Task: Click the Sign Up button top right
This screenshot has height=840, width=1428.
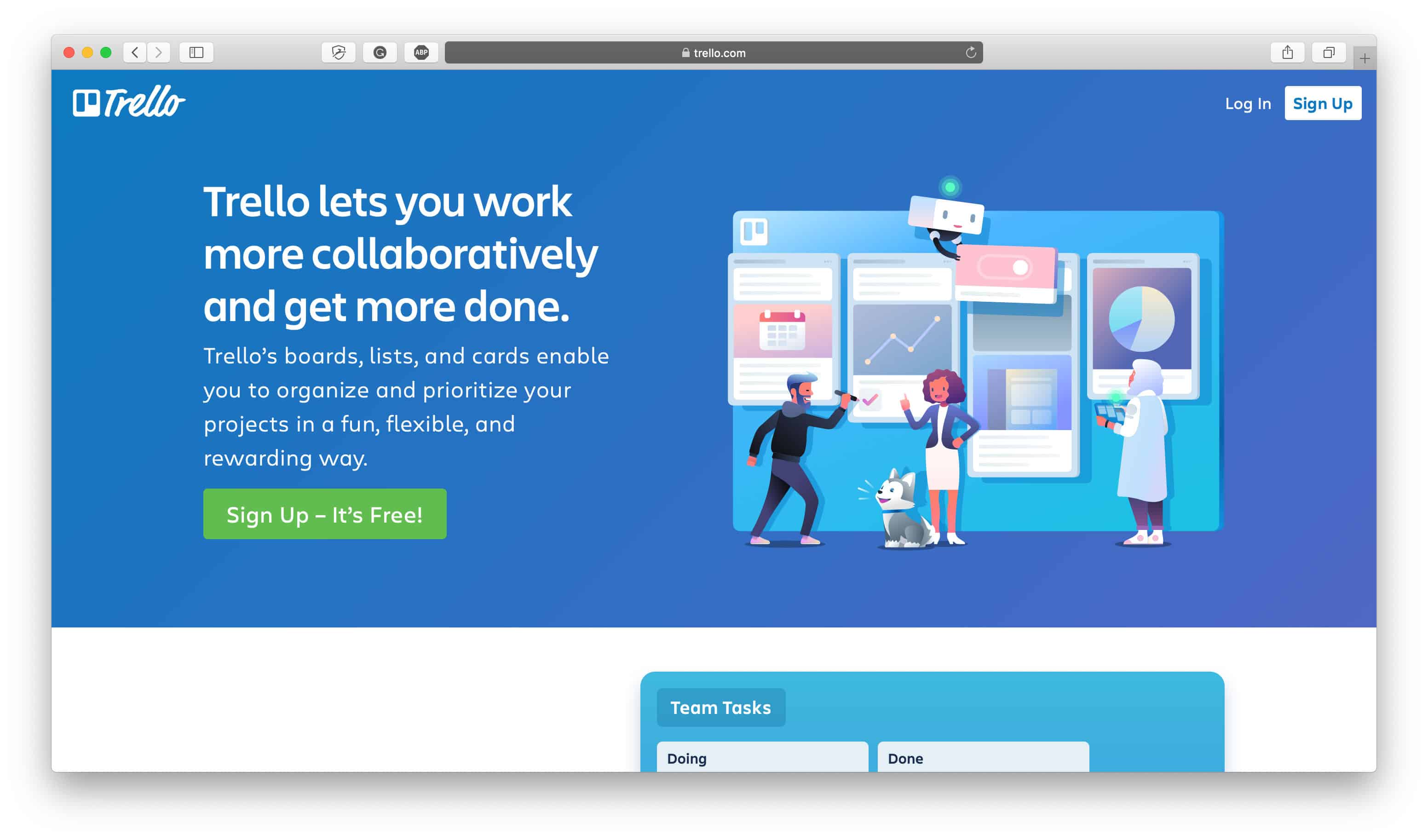Action: pyautogui.click(x=1322, y=103)
